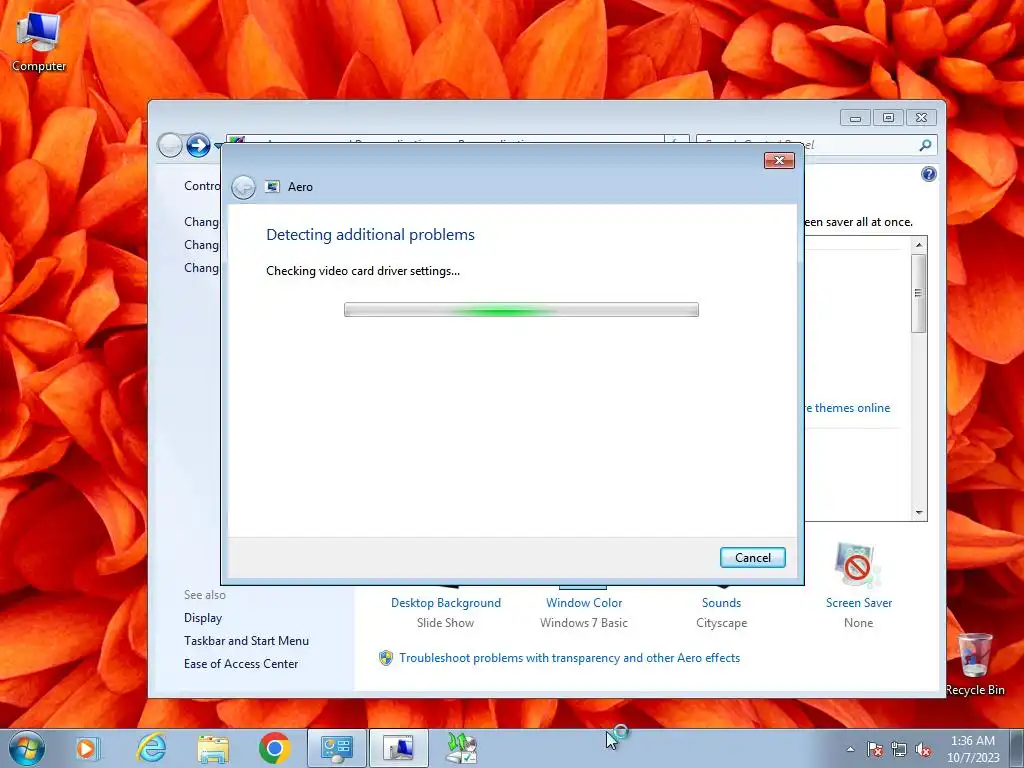The height and width of the screenshot is (768, 1024).
Task: Click the forward navigation arrow in Control Panel
Action: tap(198, 145)
